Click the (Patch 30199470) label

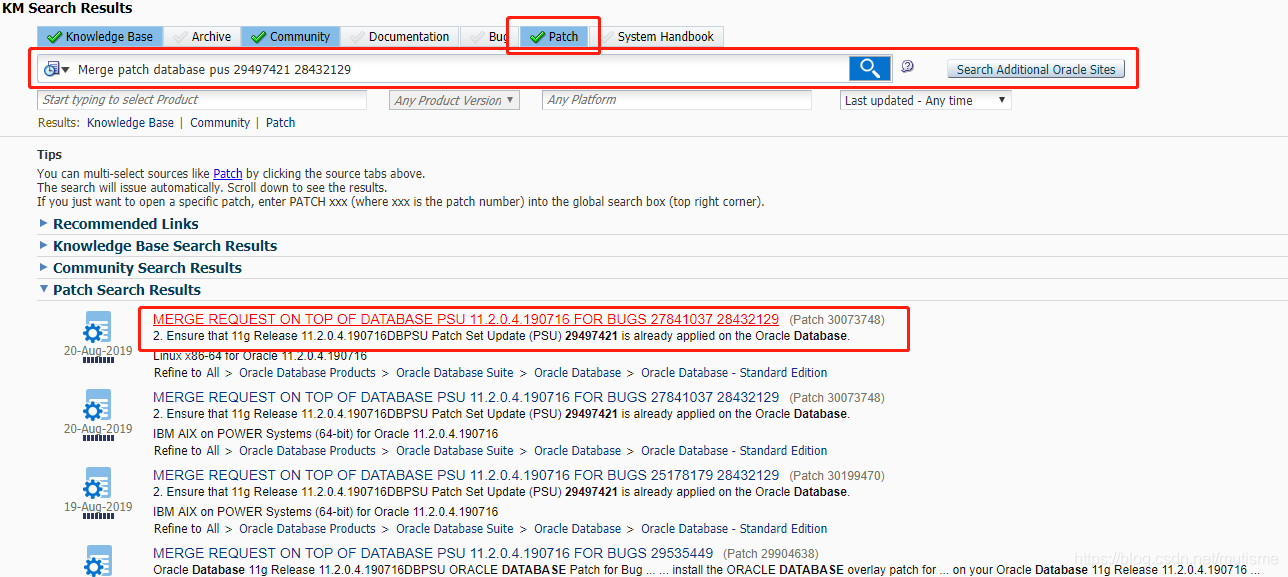click(x=837, y=476)
